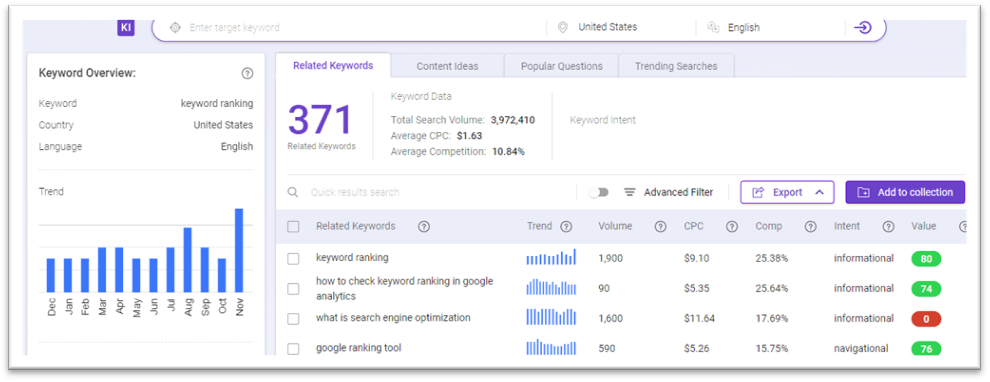Check box for how to check keyword ranking

(293, 289)
